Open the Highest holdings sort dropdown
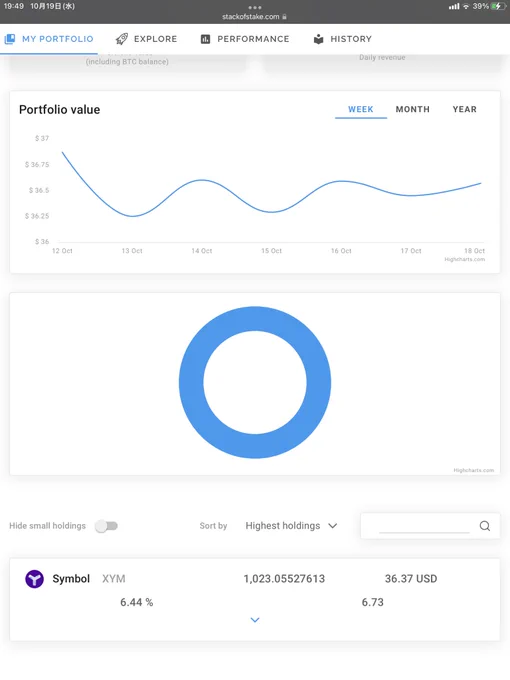This screenshot has width=510, height=680. pyautogui.click(x=291, y=526)
